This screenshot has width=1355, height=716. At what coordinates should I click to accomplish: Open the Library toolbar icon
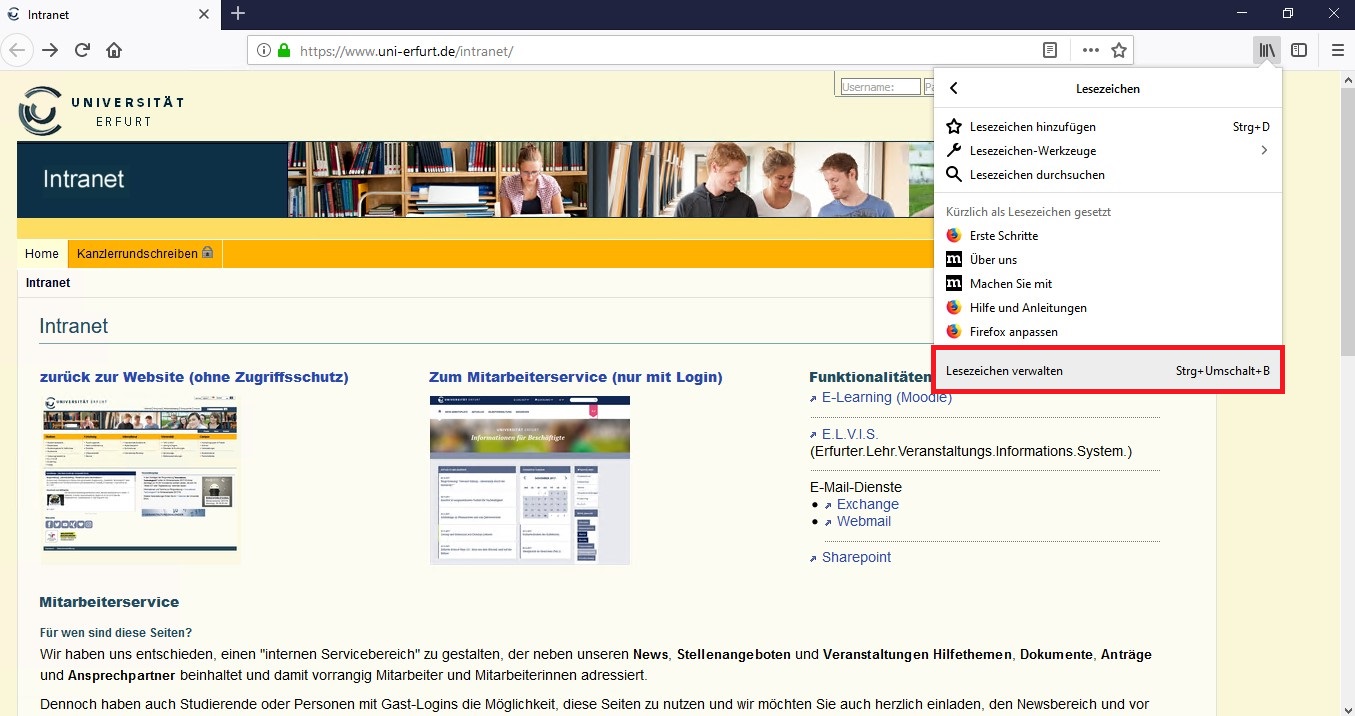[x=1266, y=50]
